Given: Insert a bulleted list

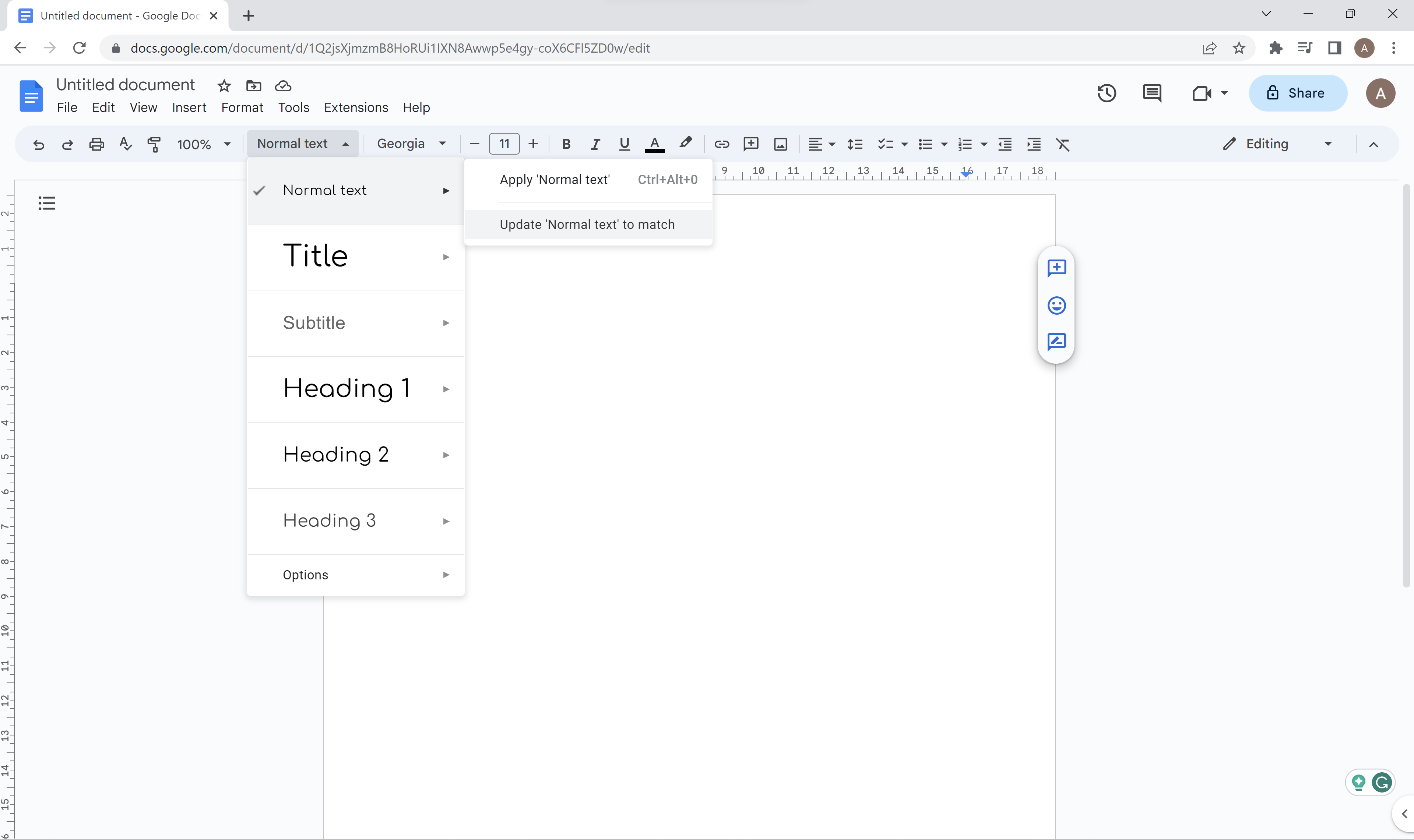Looking at the screenshot, I should pyautogui.click(x=925, y=144).
